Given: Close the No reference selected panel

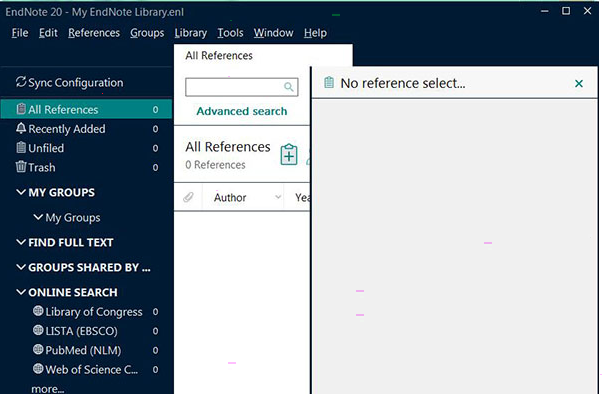Looking at the screenshot, I should click(579, 83).
